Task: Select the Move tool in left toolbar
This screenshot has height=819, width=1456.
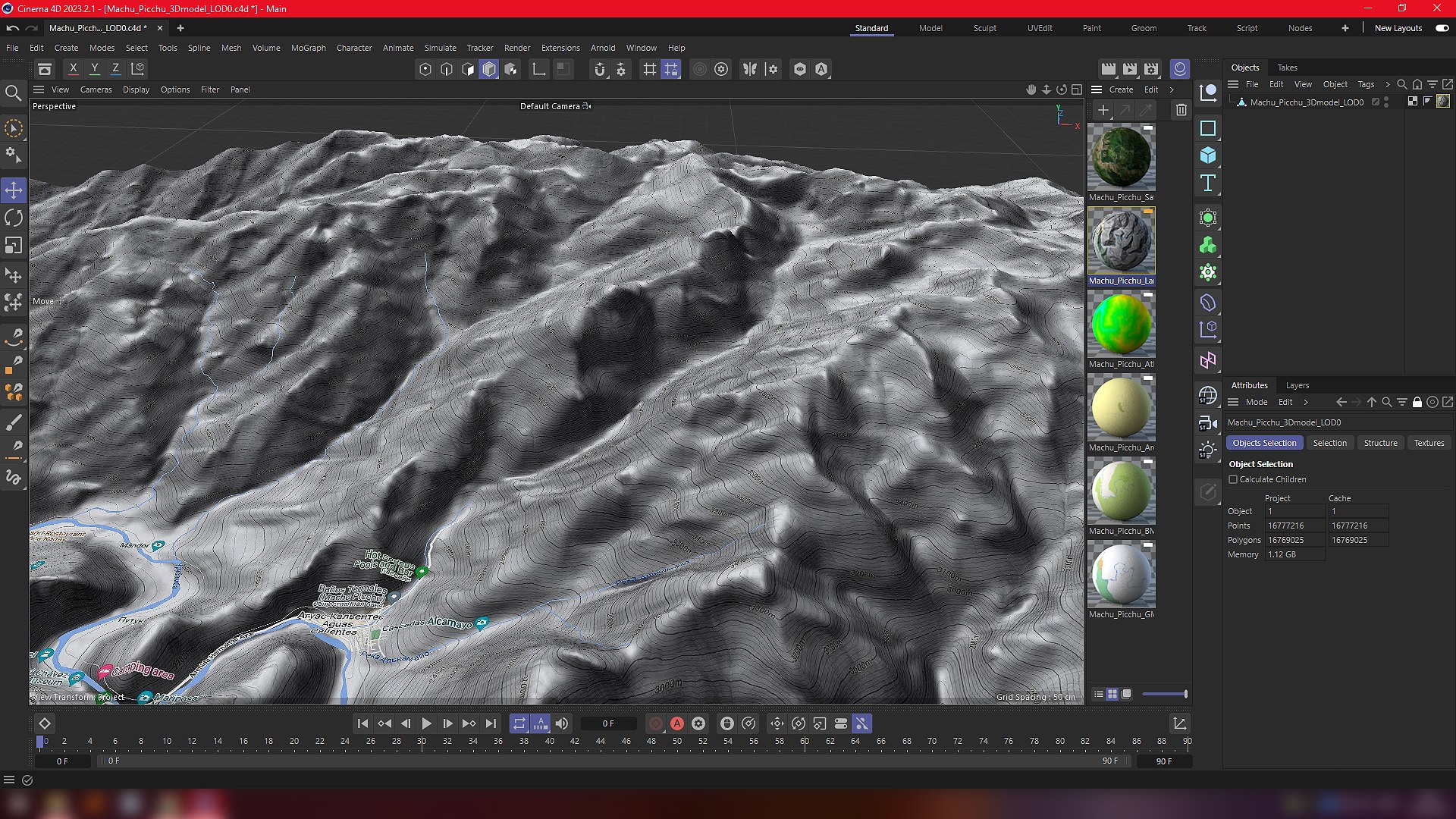Action: (x=14, y=190)
